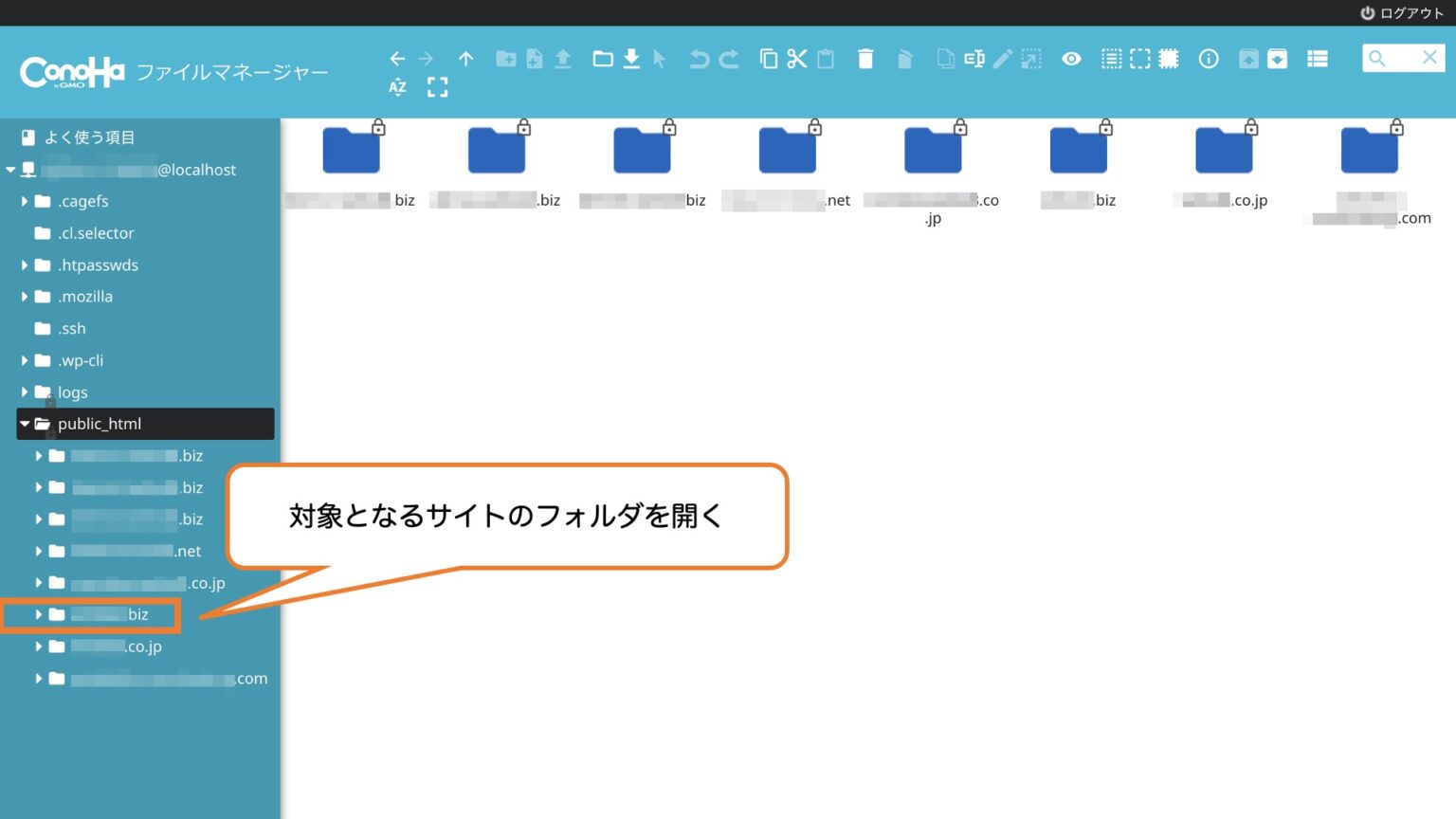The width and height of the screenshot is (1456, 819).
Task: Select the new folder creation icon
Action: pyautogui.click(x=507, y=59)
